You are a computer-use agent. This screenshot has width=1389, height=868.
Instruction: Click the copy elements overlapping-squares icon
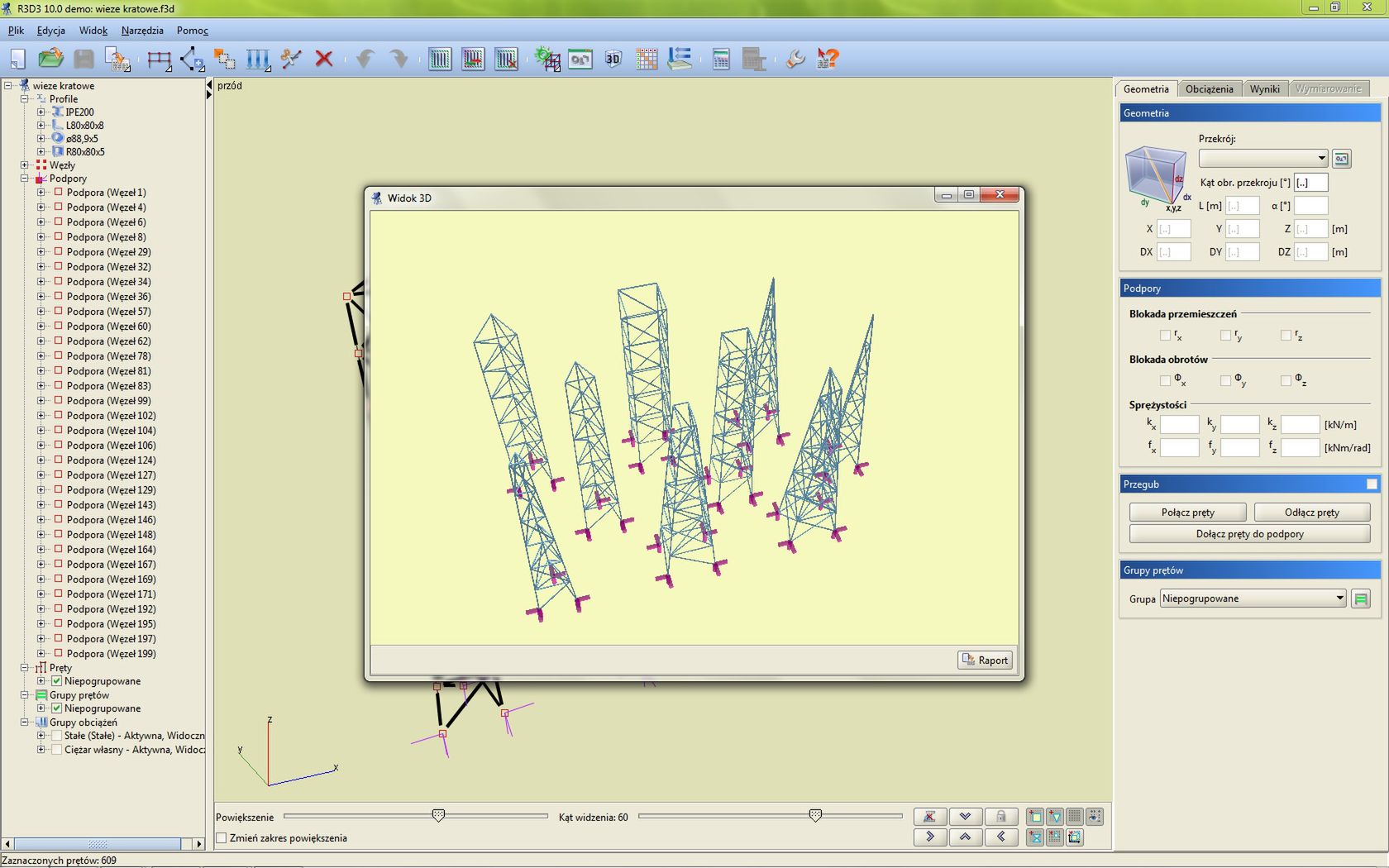point(224,59)
